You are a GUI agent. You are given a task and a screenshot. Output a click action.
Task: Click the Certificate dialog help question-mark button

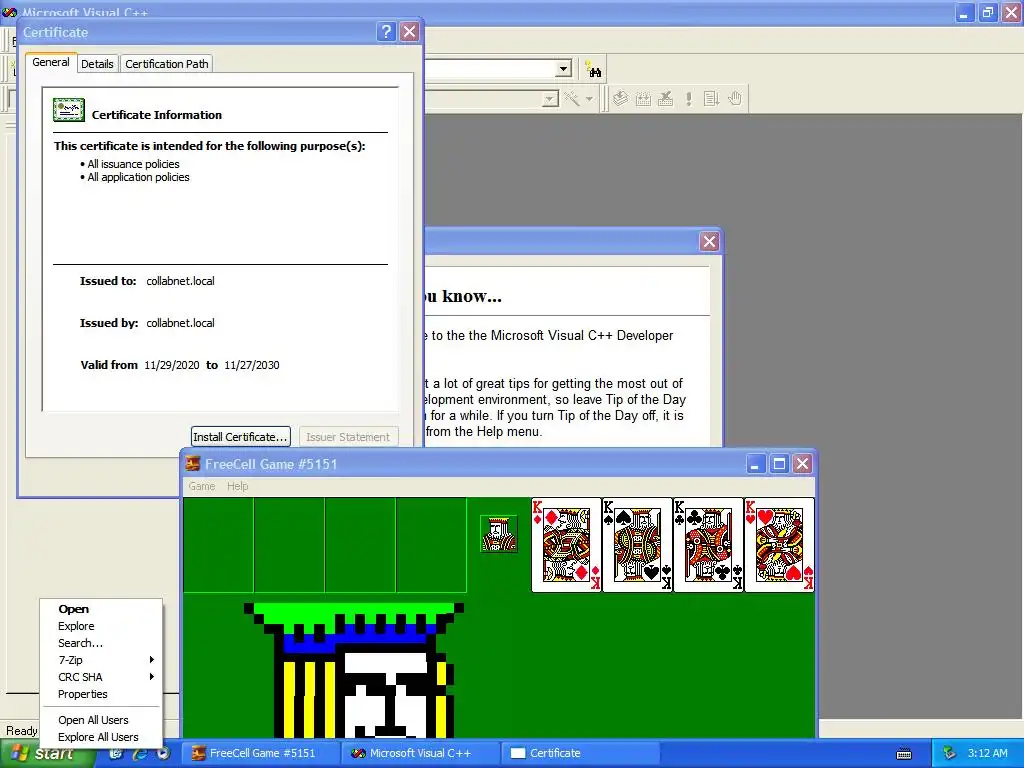tap(386, 32)
